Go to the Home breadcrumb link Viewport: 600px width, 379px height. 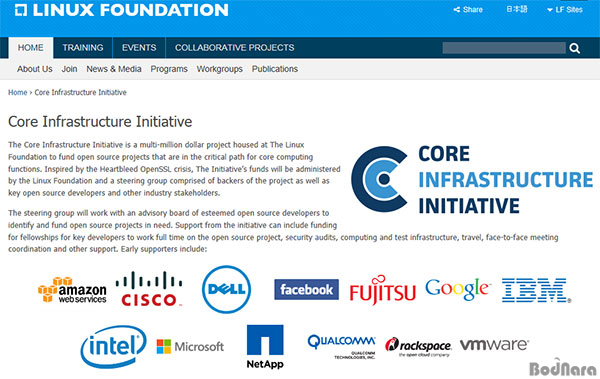[x=18, y=92]
